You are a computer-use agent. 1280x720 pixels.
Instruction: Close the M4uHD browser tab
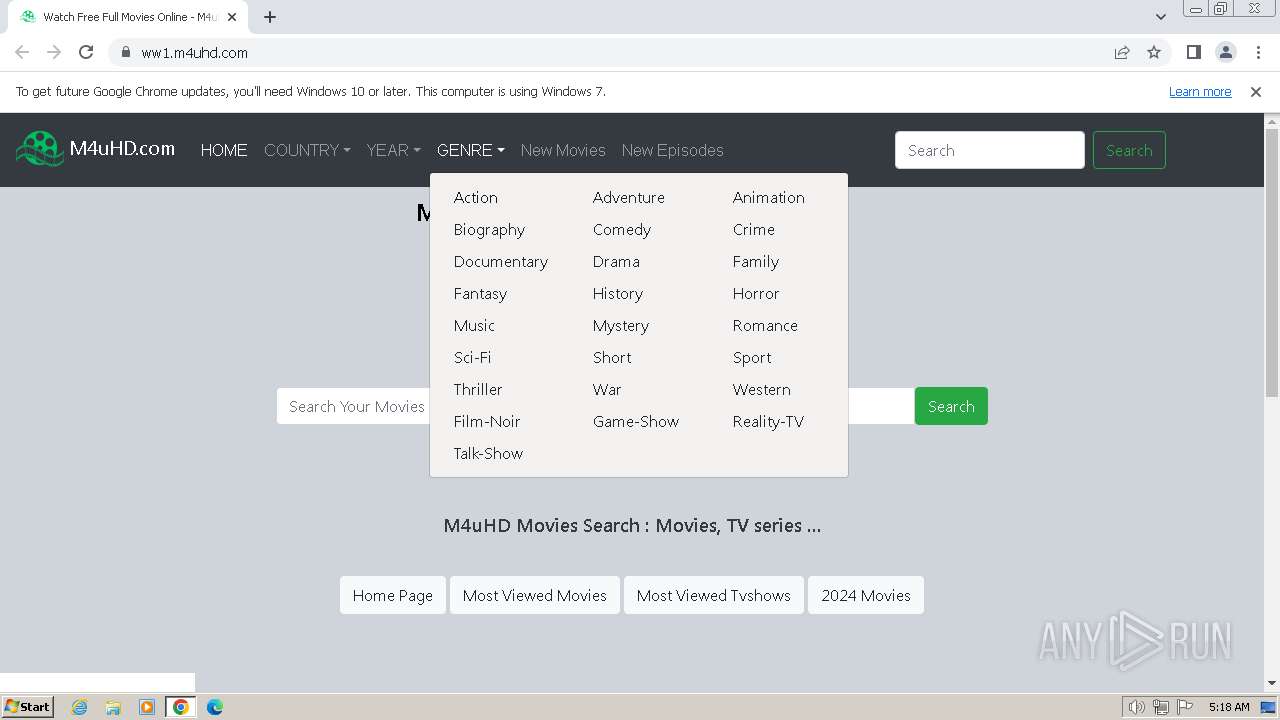pyautogui.click(x=231, y=17)
